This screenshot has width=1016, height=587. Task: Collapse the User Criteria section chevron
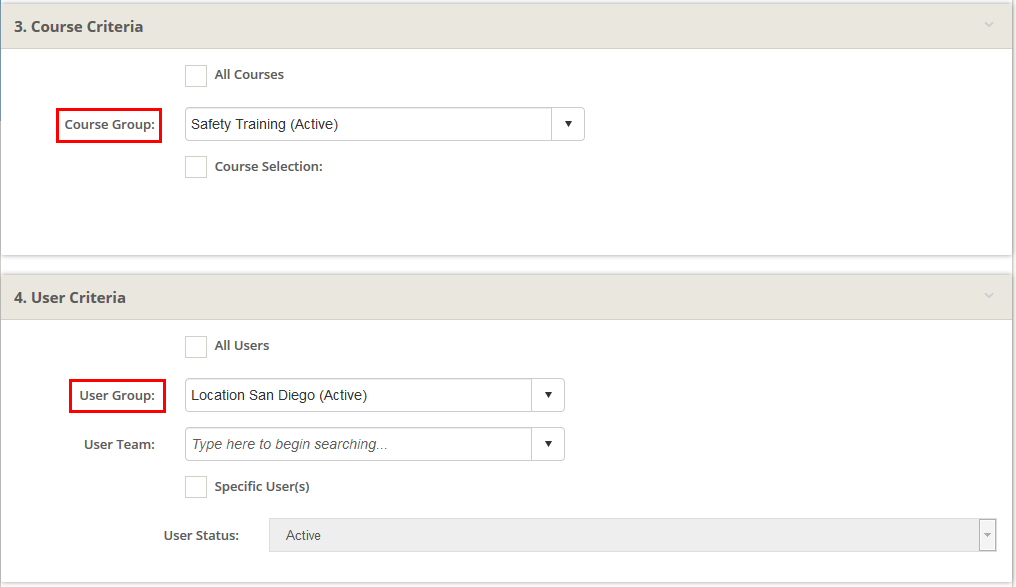point(989,296)
